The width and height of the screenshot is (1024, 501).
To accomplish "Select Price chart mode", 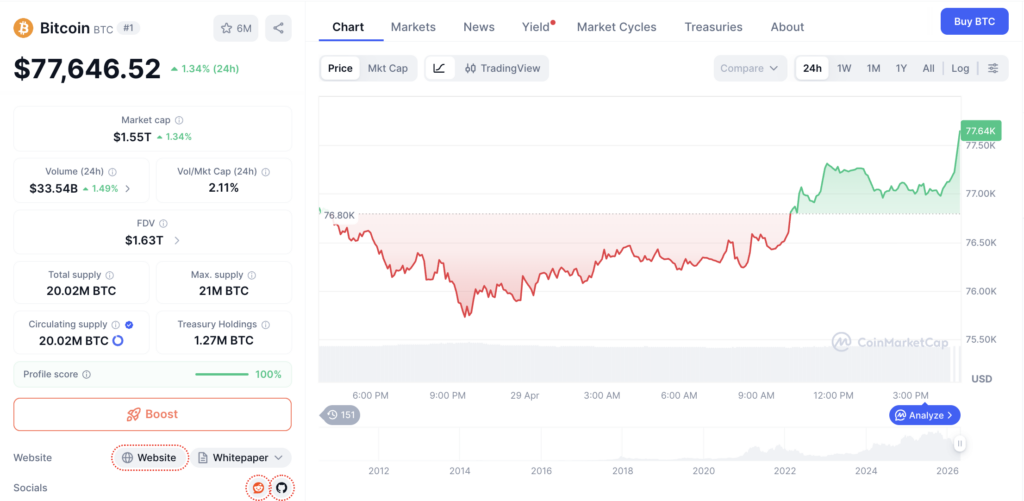I will click(340, 68).
